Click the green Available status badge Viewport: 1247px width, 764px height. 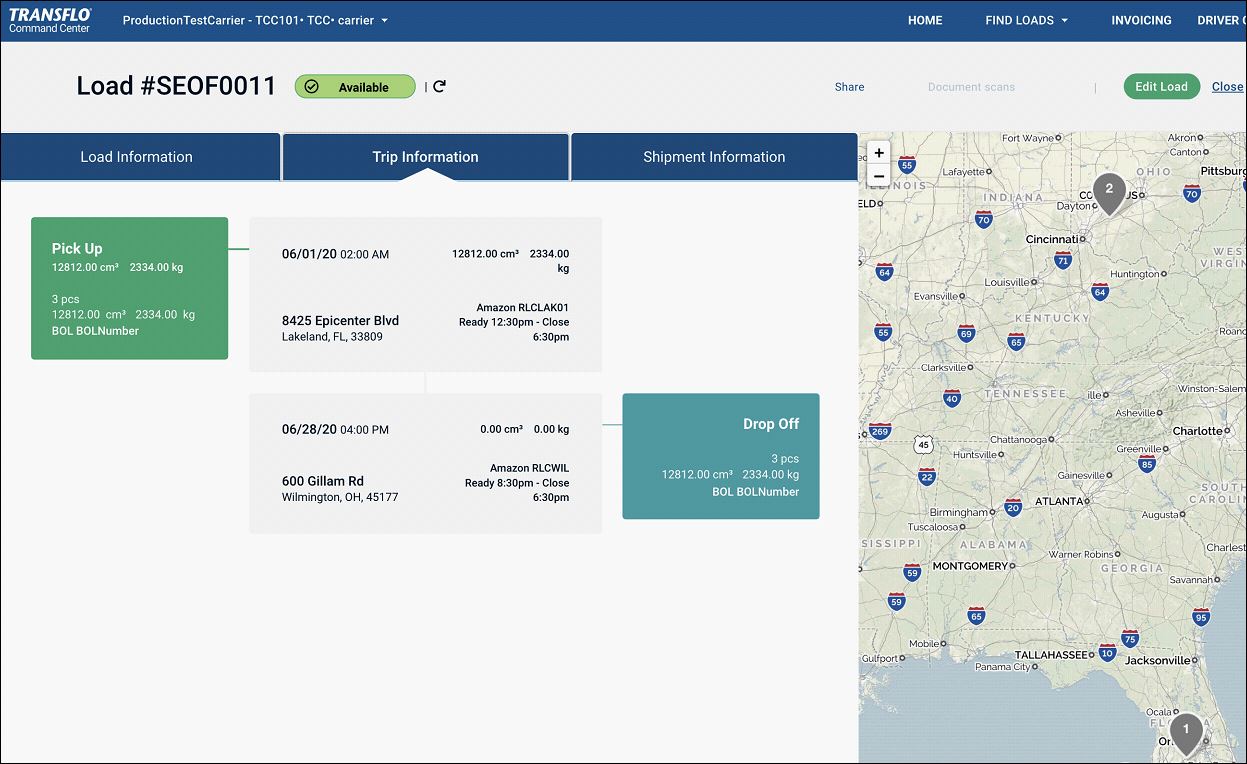tap(355, 86)
